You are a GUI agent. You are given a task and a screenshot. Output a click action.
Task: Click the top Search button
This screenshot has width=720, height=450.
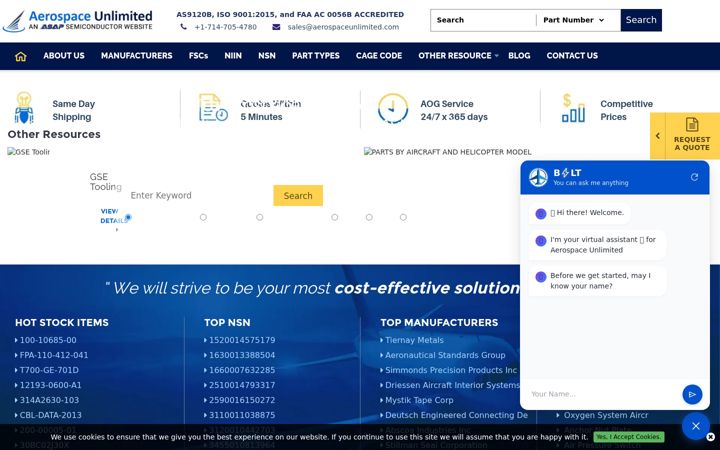click(641, 20)
